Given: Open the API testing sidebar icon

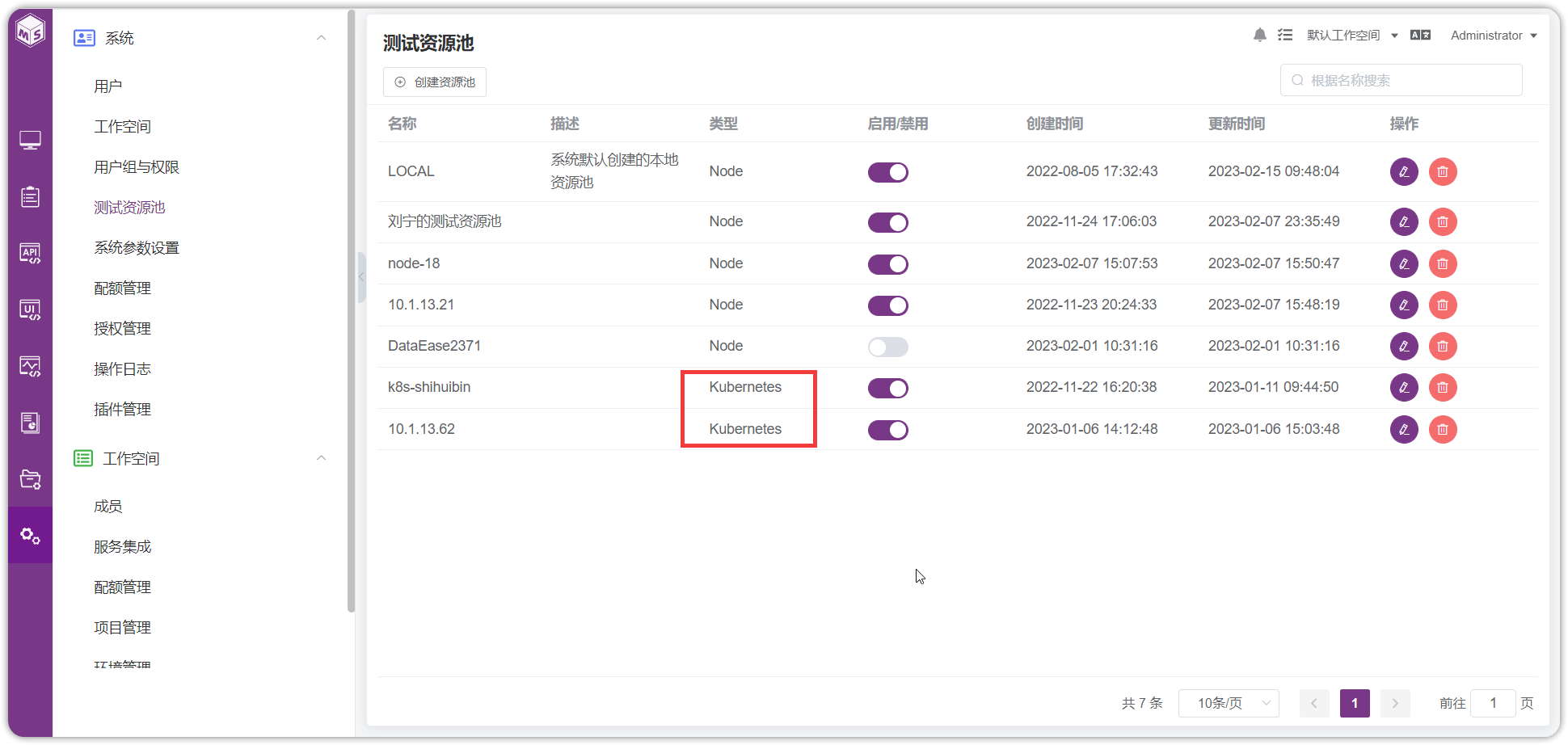Looking at the screenshot, I should tap(30, 253).
